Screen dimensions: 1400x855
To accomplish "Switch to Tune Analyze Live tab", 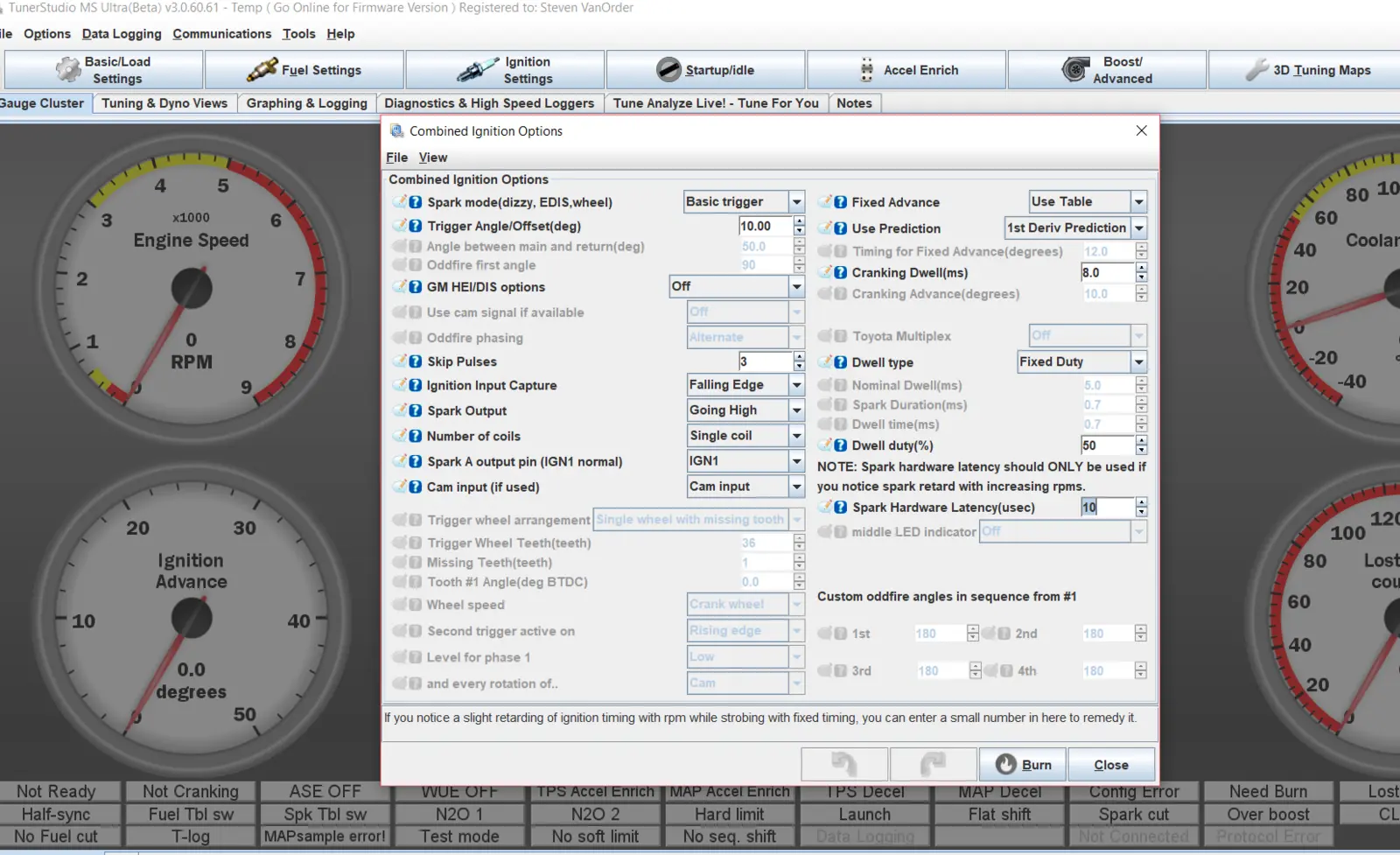I will (716, 103).
